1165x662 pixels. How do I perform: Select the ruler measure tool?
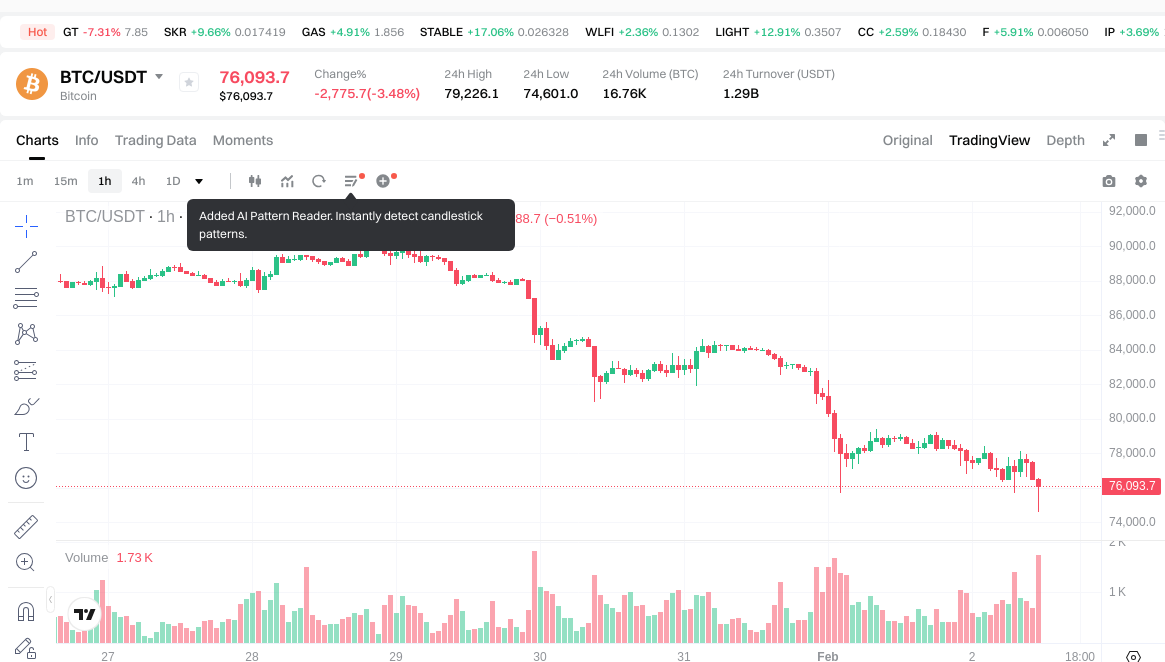[26, 526]
